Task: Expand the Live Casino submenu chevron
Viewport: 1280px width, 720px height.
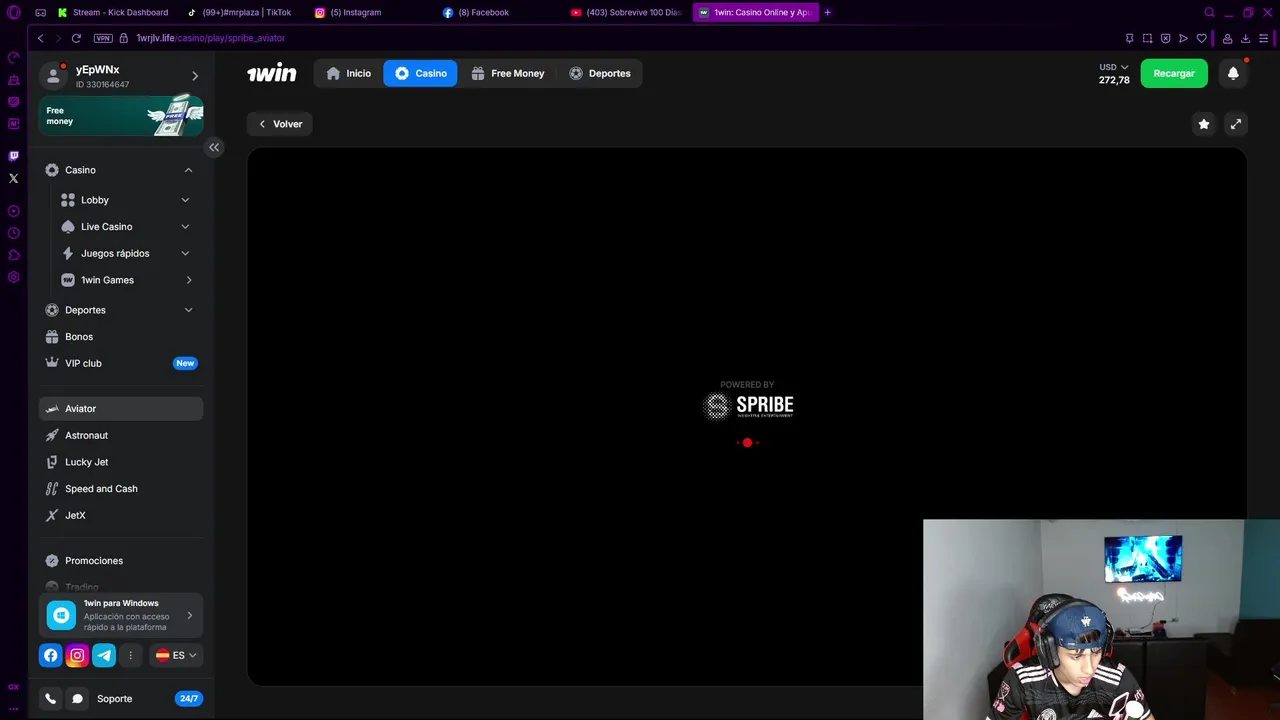Action: coord(185,227)
